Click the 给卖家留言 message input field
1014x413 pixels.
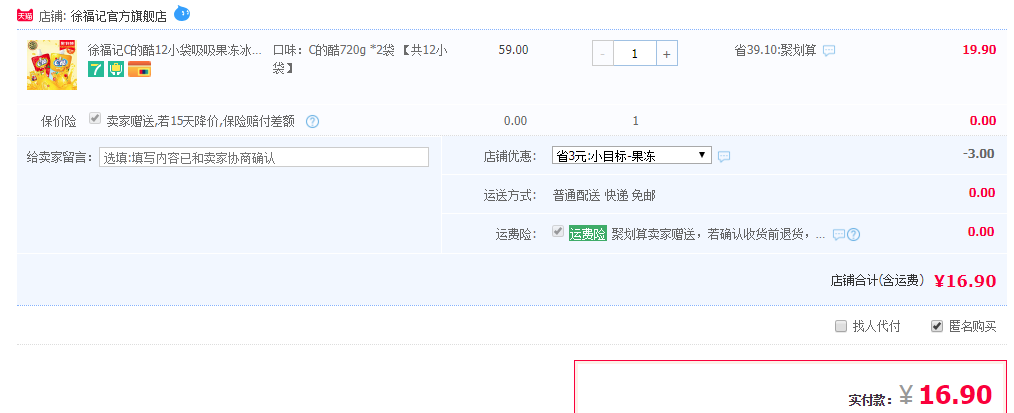click(x=264, y=157)
